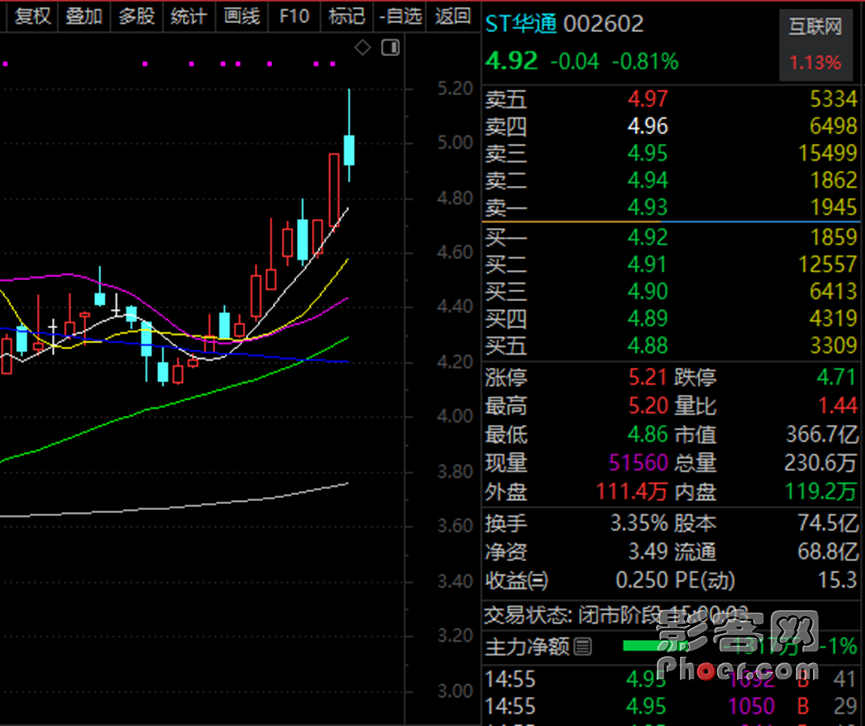
Task: Click the green 主力净额 progress bar
Action: 655,646
